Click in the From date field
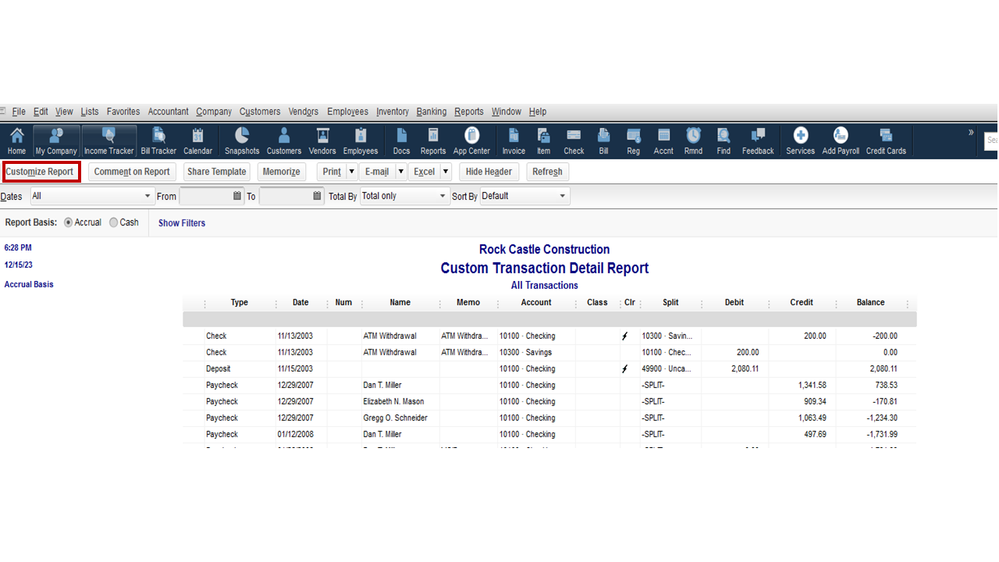The width and height of the screenshot is (999, 562). 205,196
